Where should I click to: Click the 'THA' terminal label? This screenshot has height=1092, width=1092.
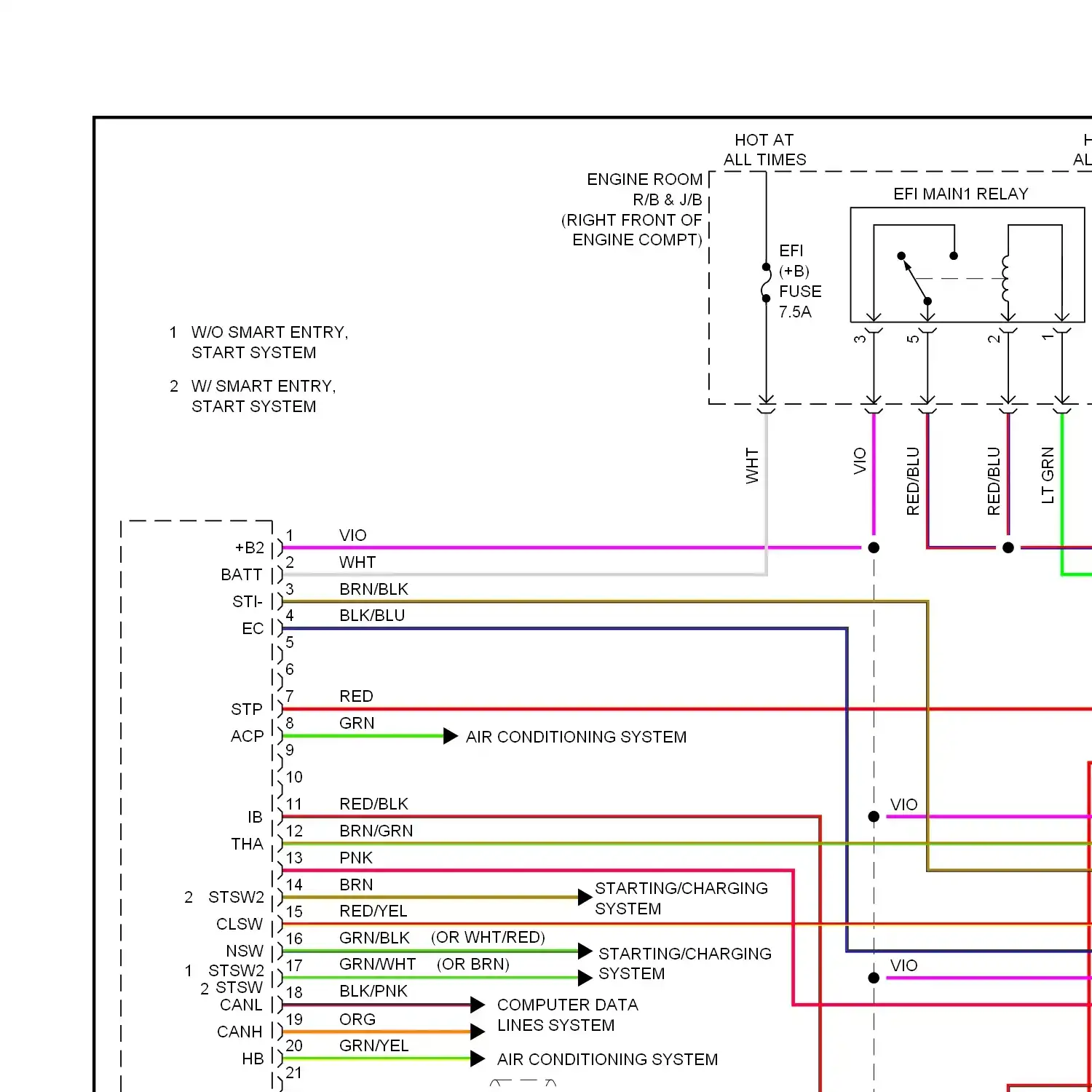(x=247, y=844)
